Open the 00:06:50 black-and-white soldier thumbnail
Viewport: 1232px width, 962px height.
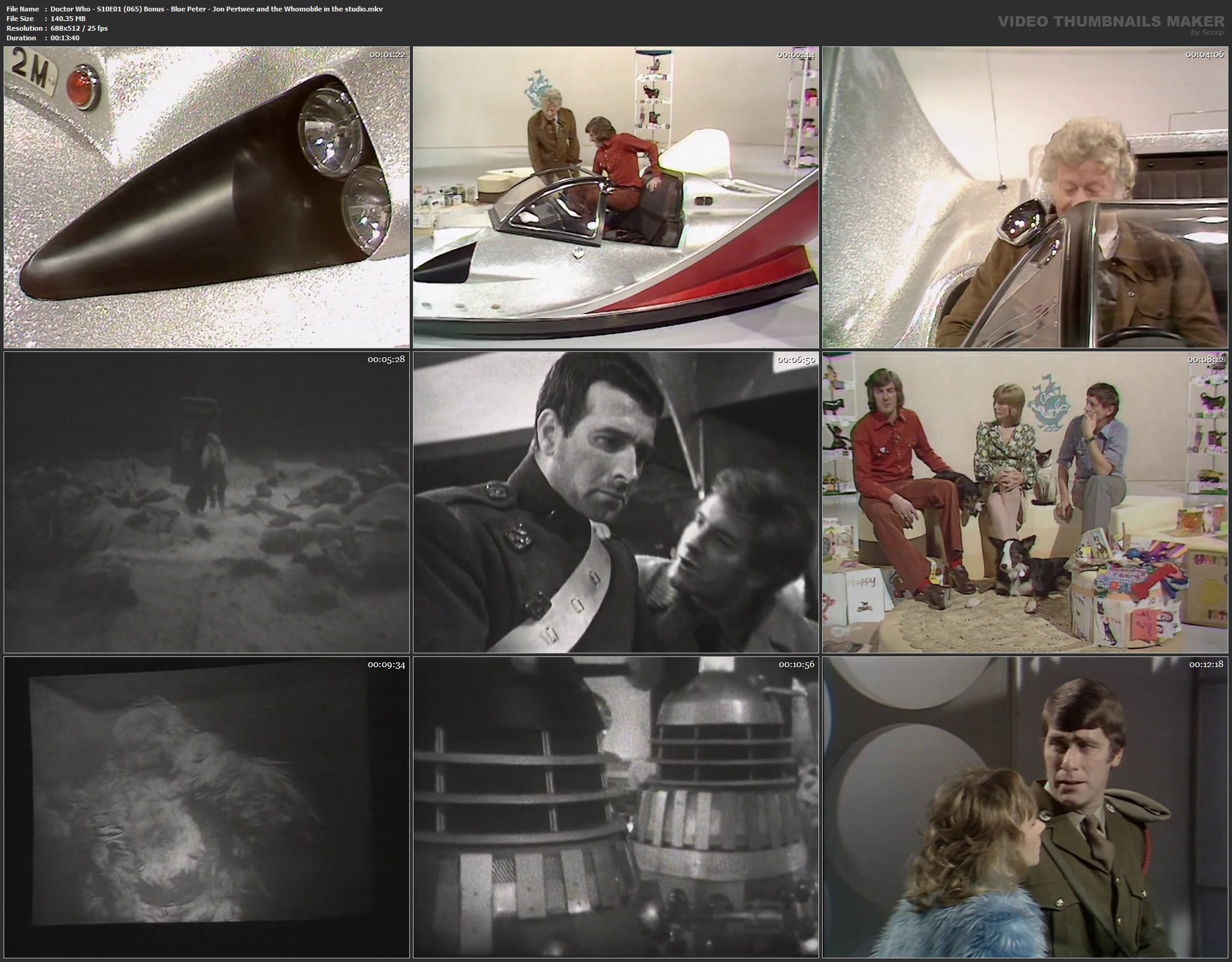point(616,502)
